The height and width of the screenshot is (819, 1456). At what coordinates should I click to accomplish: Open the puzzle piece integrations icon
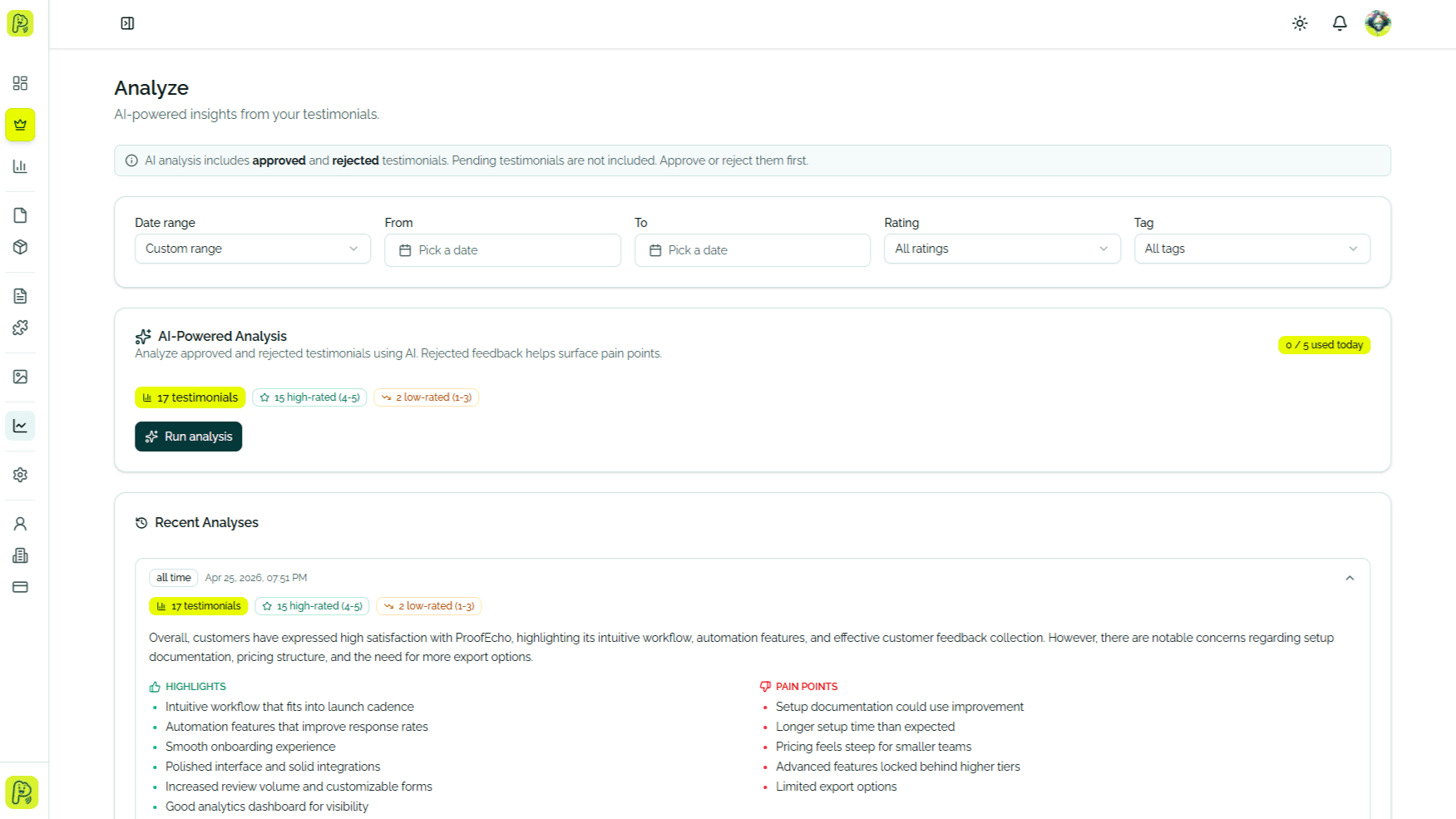(x=20, y=328)
